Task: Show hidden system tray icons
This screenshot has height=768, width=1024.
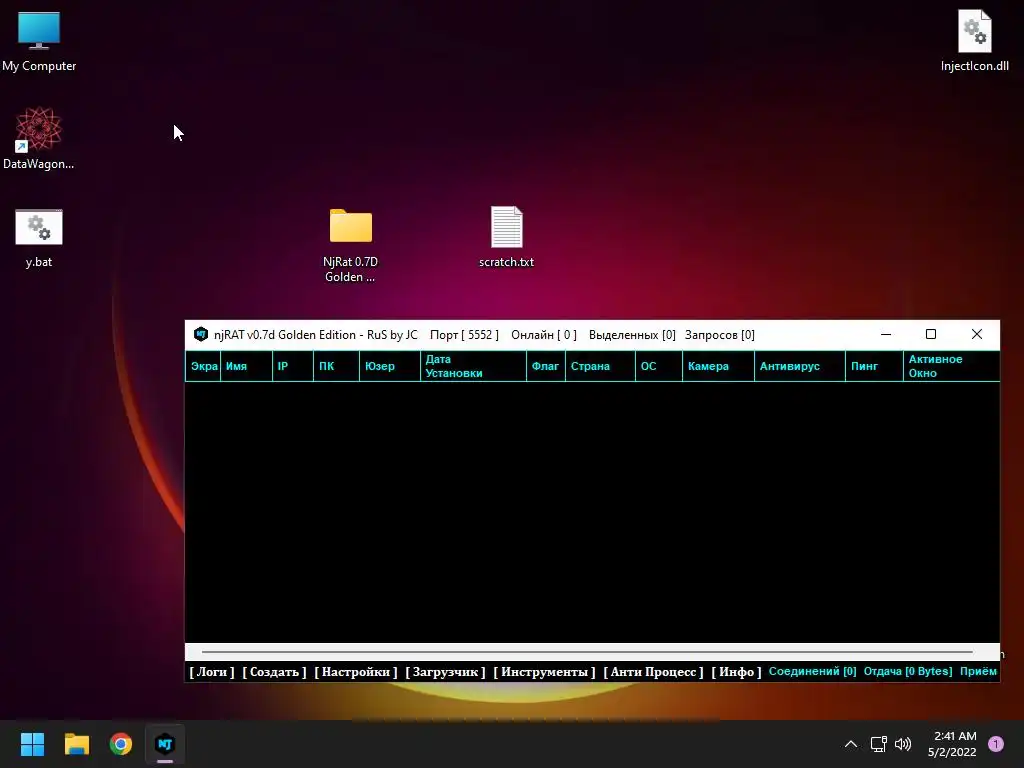Action: click(850, 744)
